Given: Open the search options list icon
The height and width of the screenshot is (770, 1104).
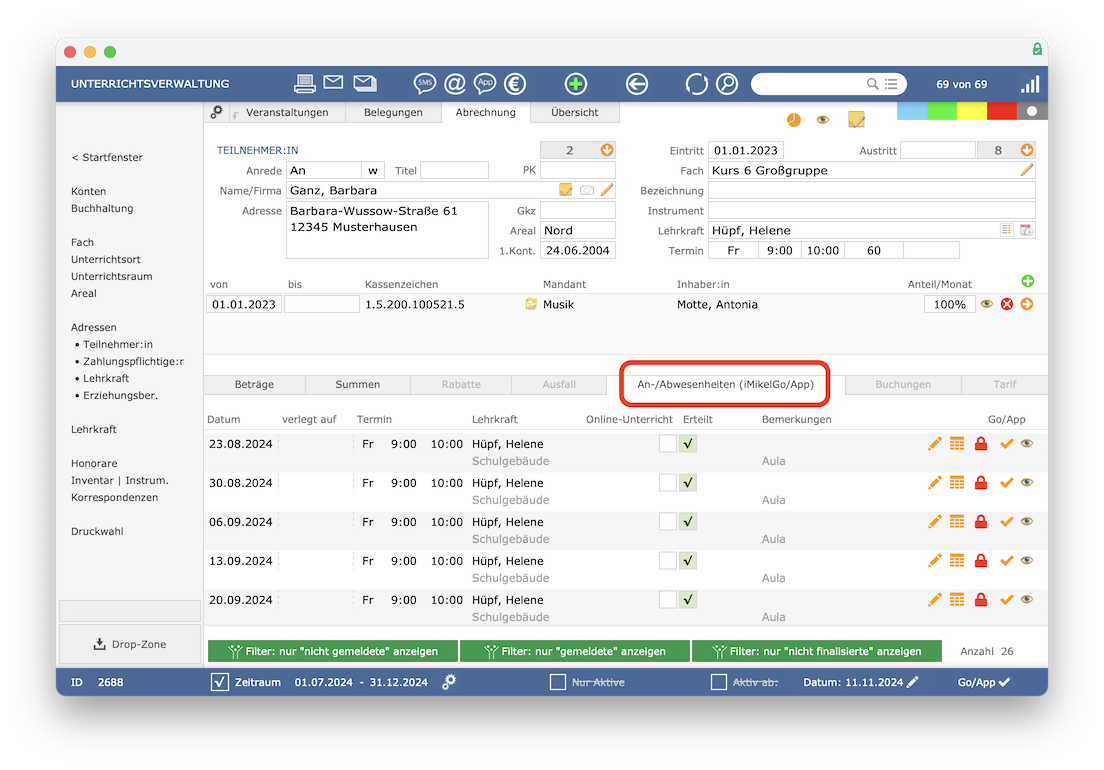Looking at the screenshot, I should (891, 84).
